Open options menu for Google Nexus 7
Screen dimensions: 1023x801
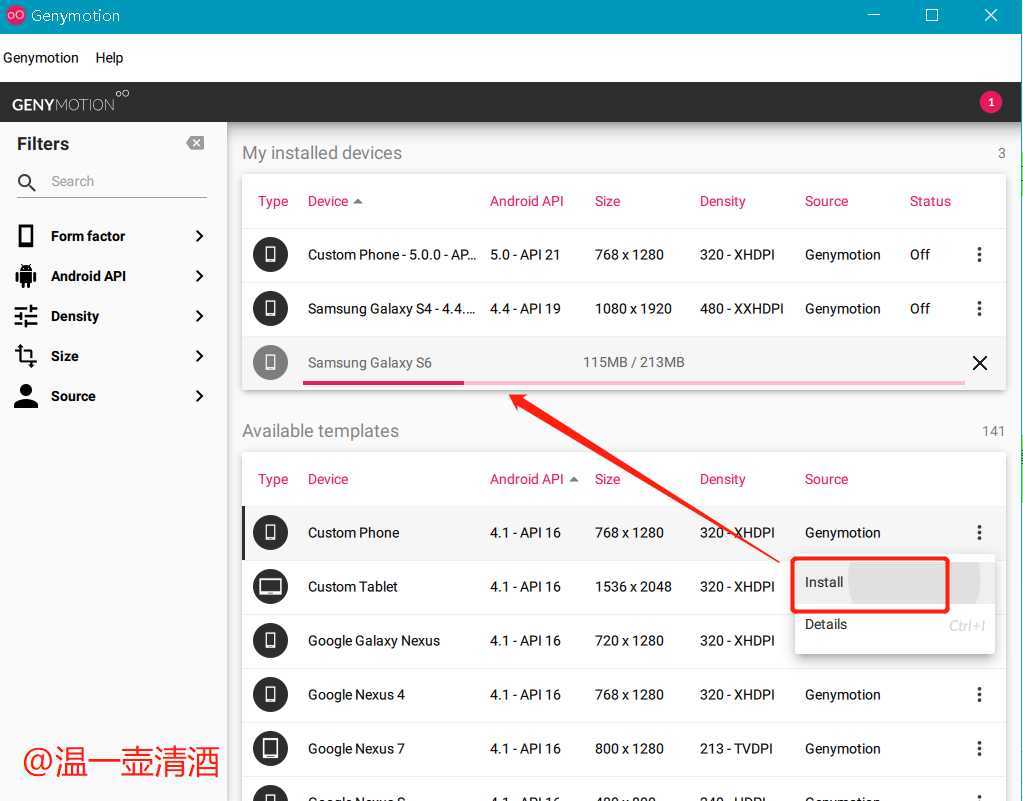979,749
